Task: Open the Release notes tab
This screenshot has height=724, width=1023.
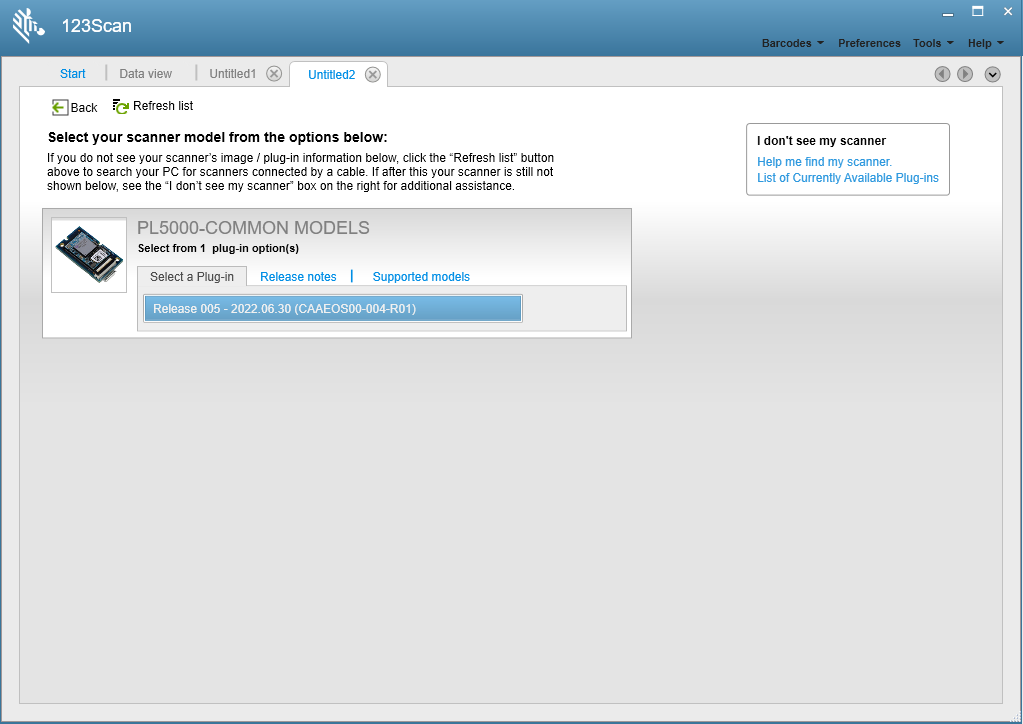Action: (298, 277)
